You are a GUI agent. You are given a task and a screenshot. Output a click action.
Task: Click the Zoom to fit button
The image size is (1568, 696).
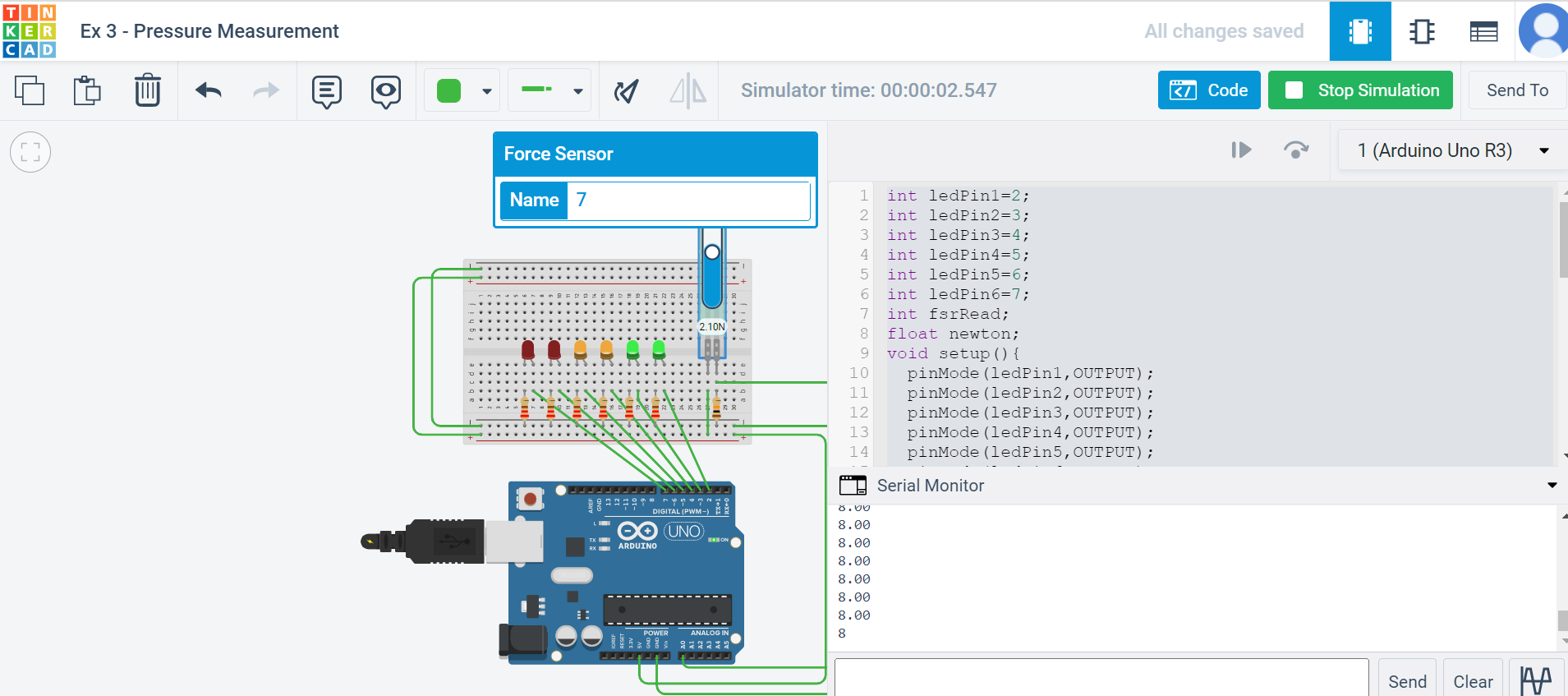(x=30, y=152)
